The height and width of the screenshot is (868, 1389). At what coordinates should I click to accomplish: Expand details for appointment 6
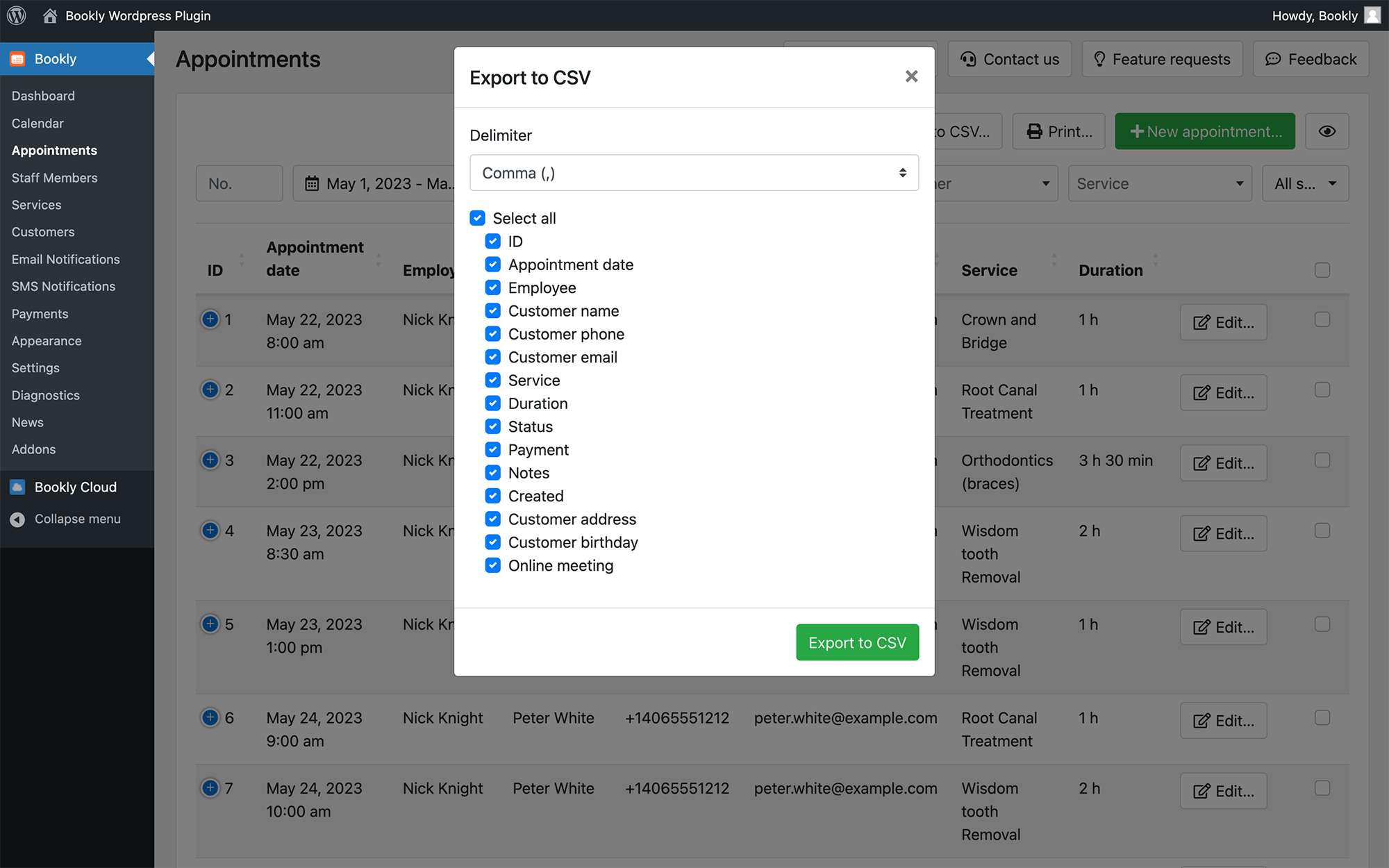click(x=210, y=717)
